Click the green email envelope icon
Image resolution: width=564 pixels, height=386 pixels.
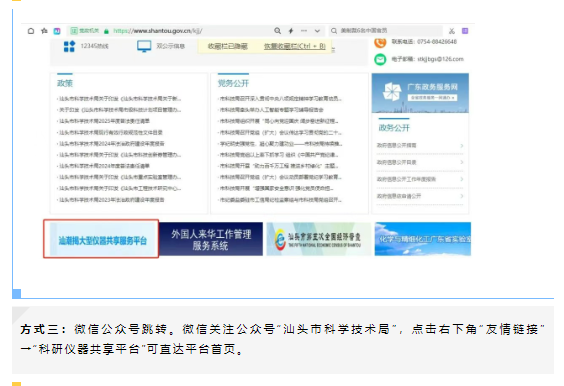(x=380, y=59)
